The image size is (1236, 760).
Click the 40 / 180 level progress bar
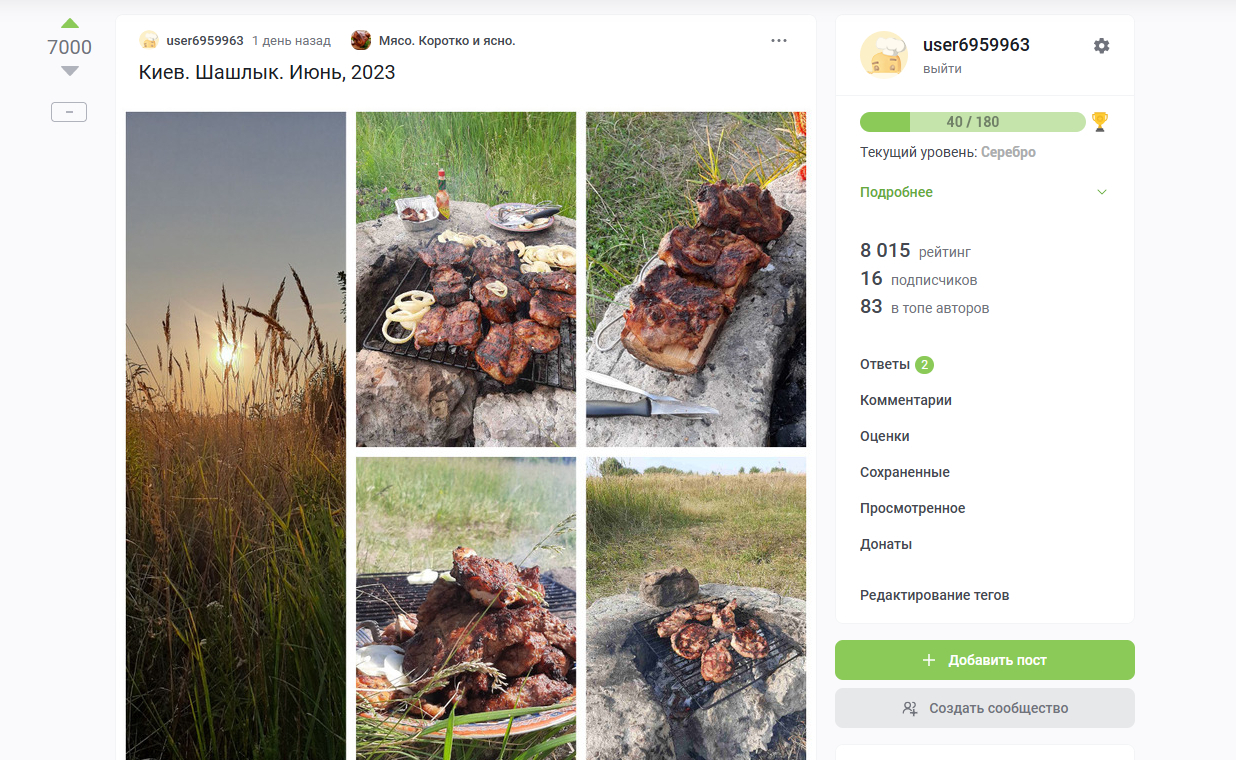tap(972, 122)
